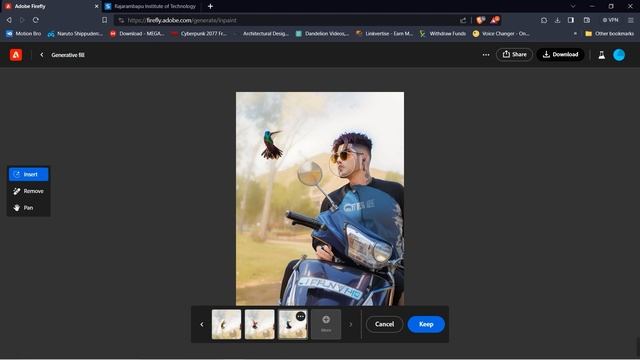The width and height of the screenshot is (640, 360).
Task: Open Brave Shields lion icon
Action: pyautogui.click(x=480, y=20)
